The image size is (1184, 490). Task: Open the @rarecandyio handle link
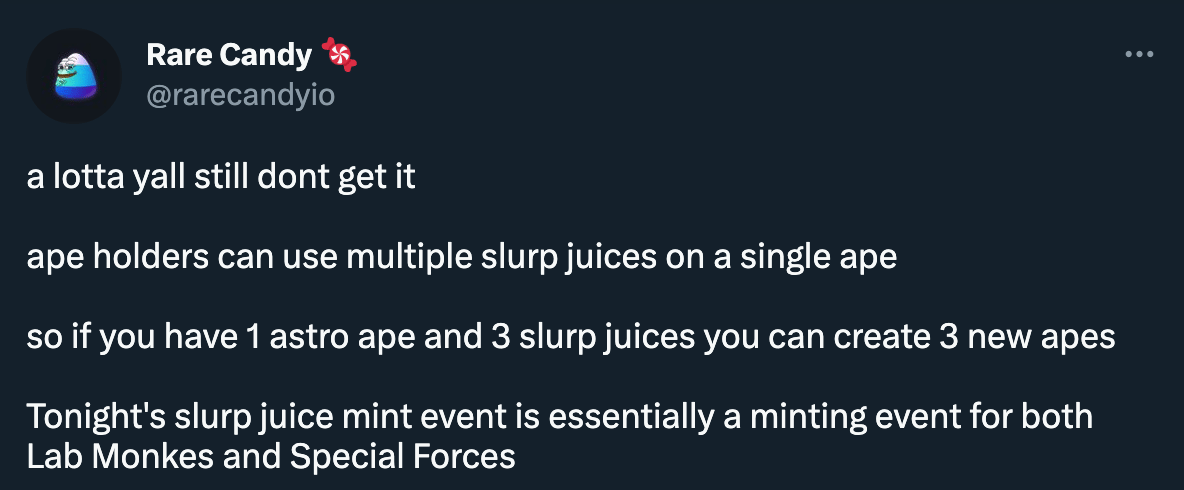click(x=240, y=95)
